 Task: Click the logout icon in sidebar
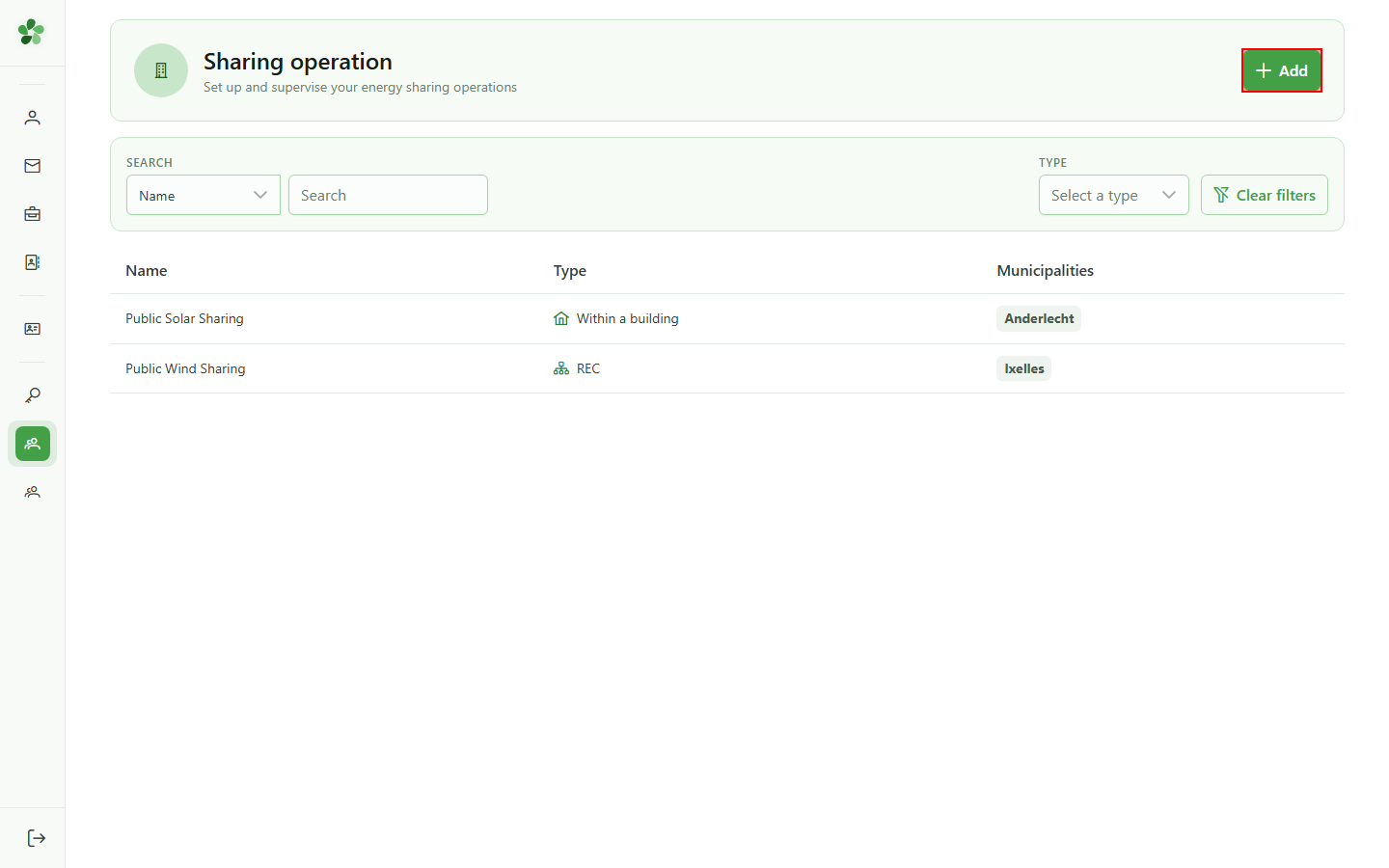(37, 838)
